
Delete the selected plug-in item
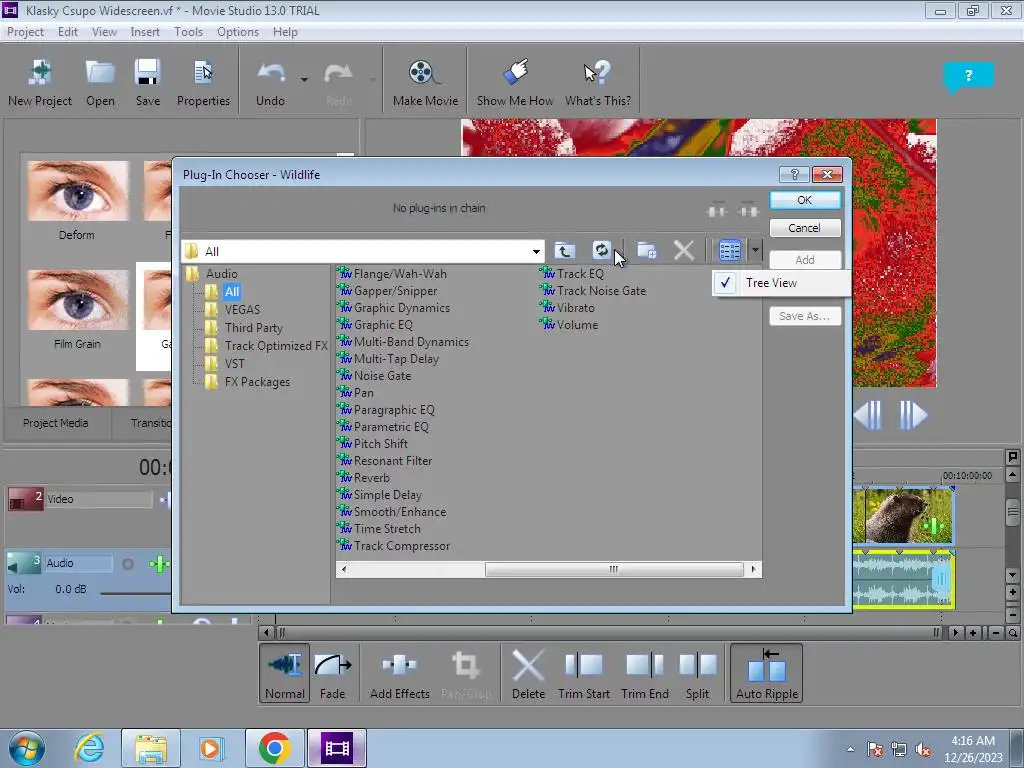click(684, 250)
